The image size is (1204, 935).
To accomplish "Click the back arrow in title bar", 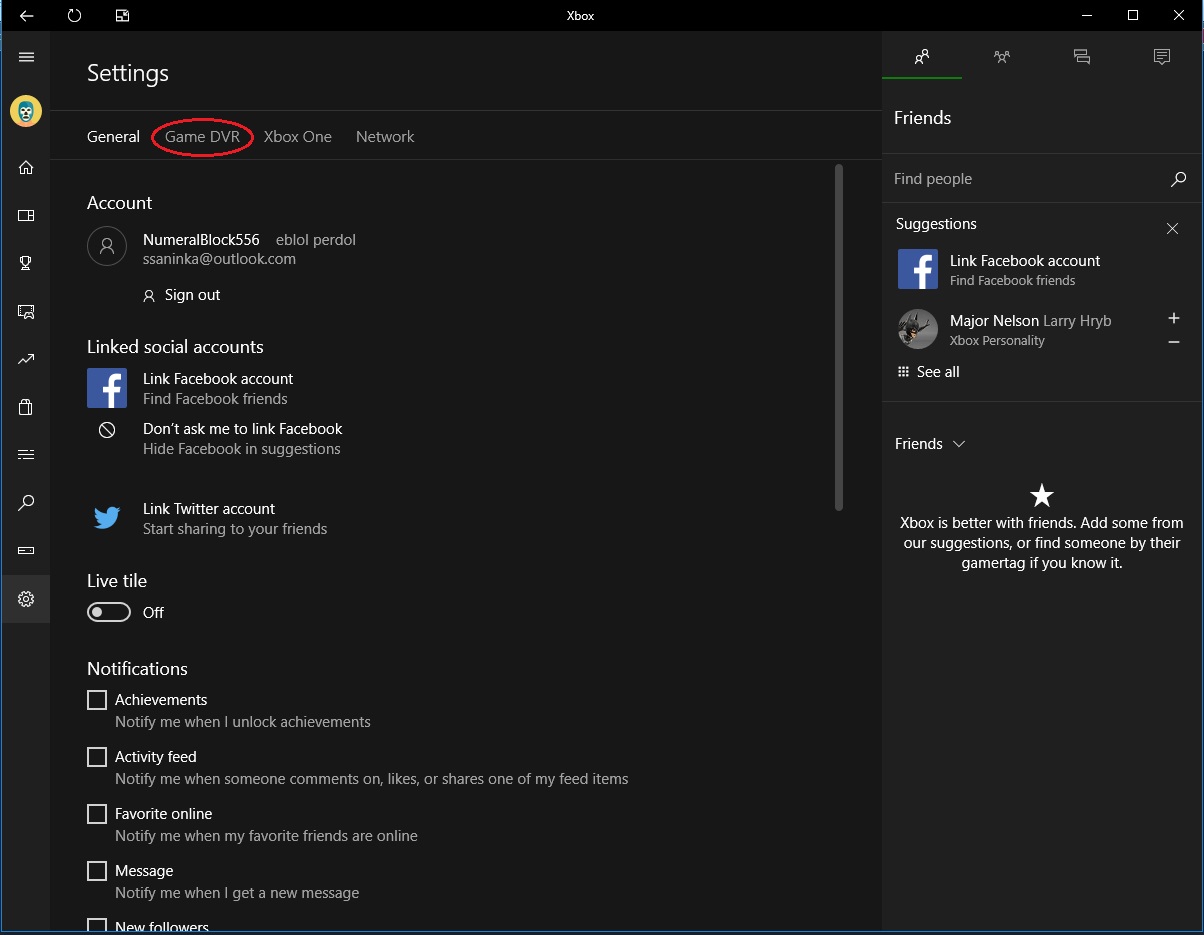I will [x=27, y=16].
